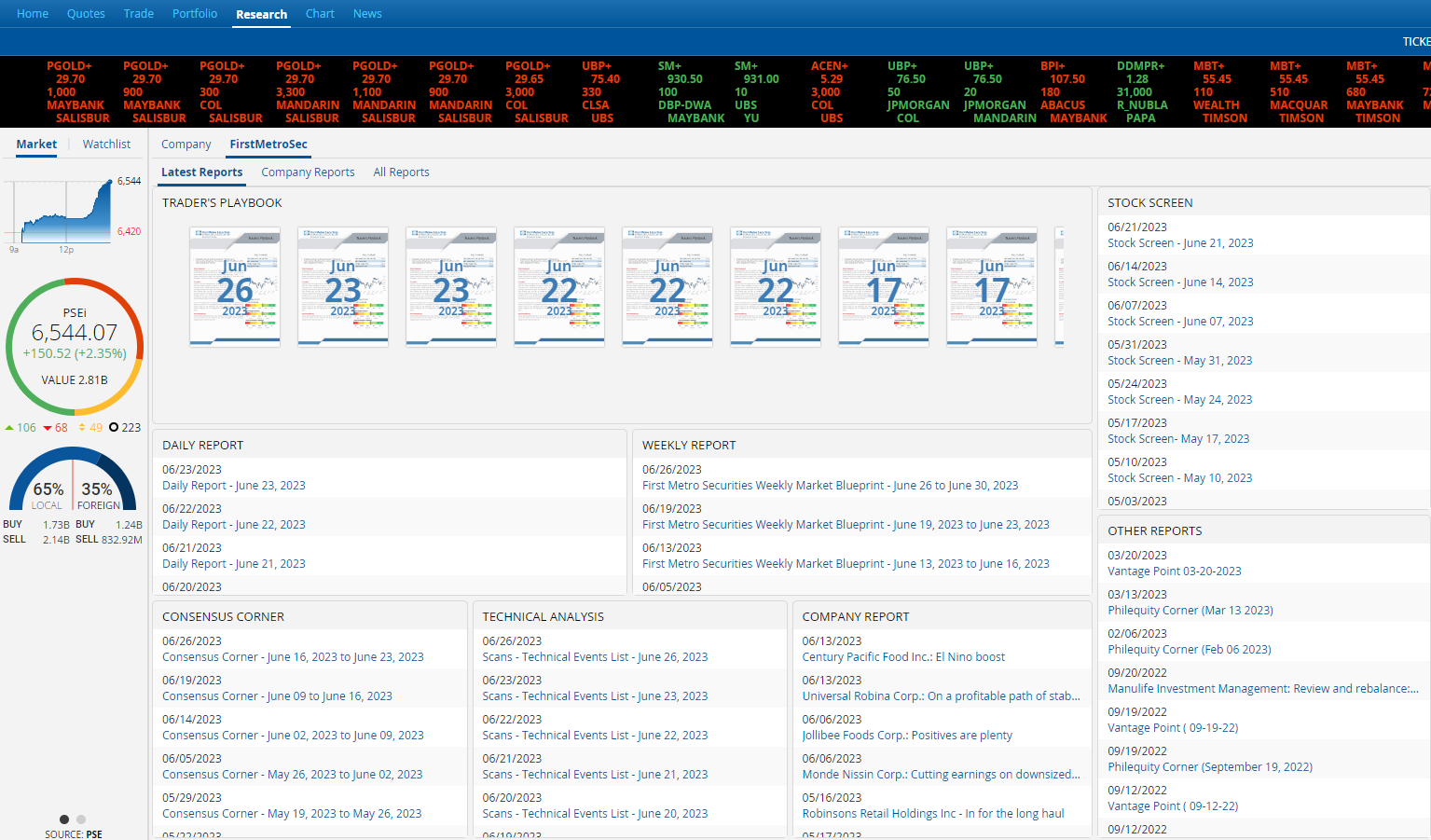Viewport: 1431px width, 840px height.
Task: Open Weekly Market Blueprint June 26 to June 30
Action: pos(830,486)
